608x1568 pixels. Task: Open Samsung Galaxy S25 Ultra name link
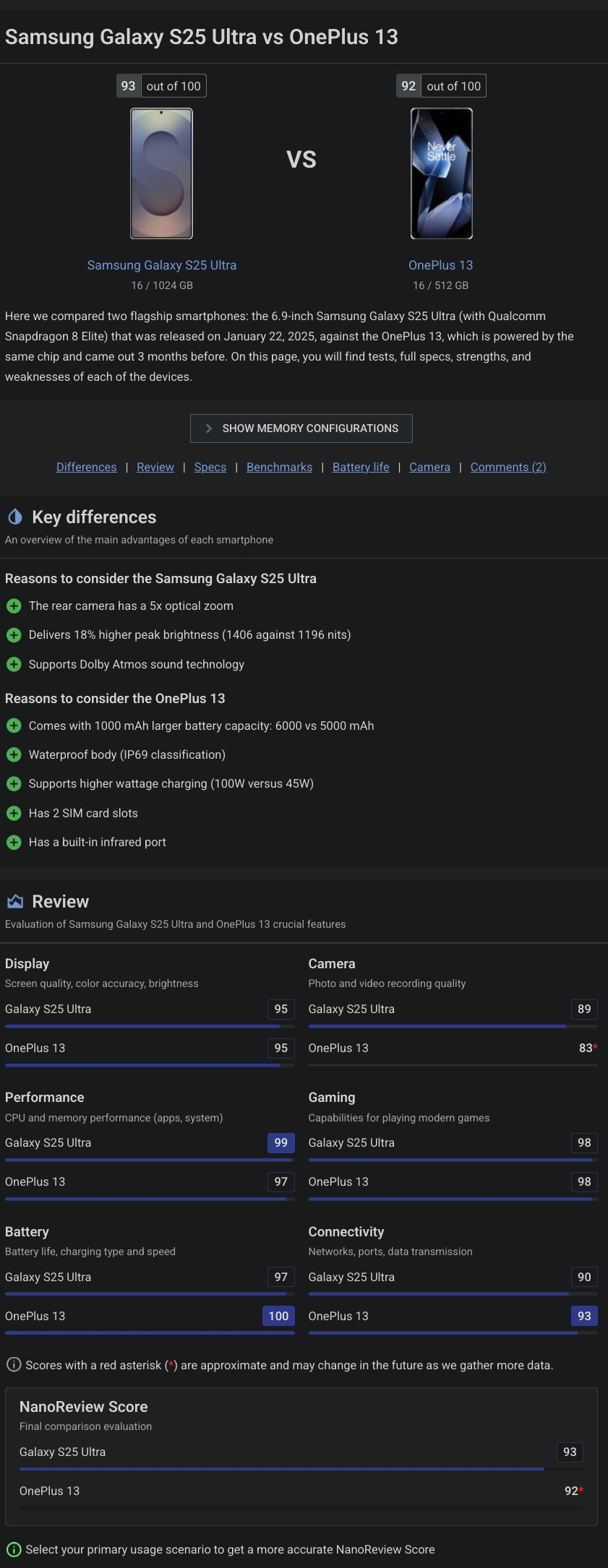pos(162,265)
